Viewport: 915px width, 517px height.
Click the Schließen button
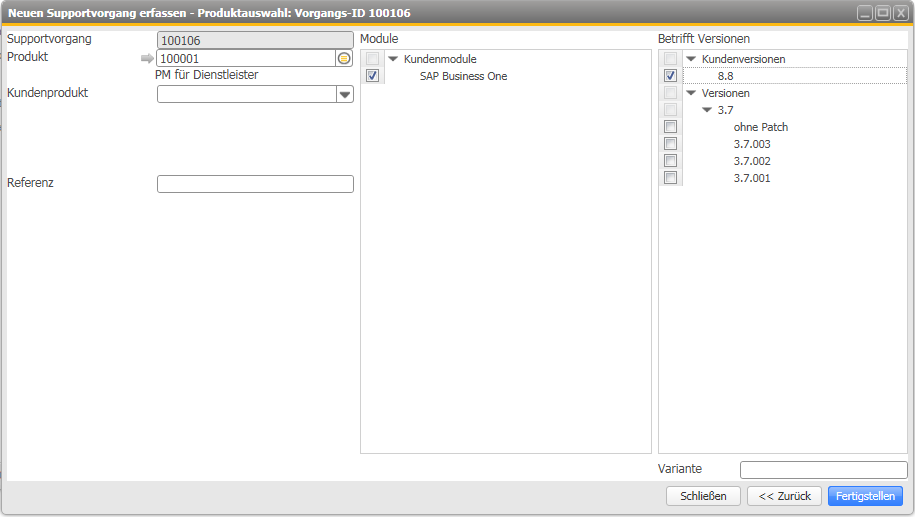[703, 496]
